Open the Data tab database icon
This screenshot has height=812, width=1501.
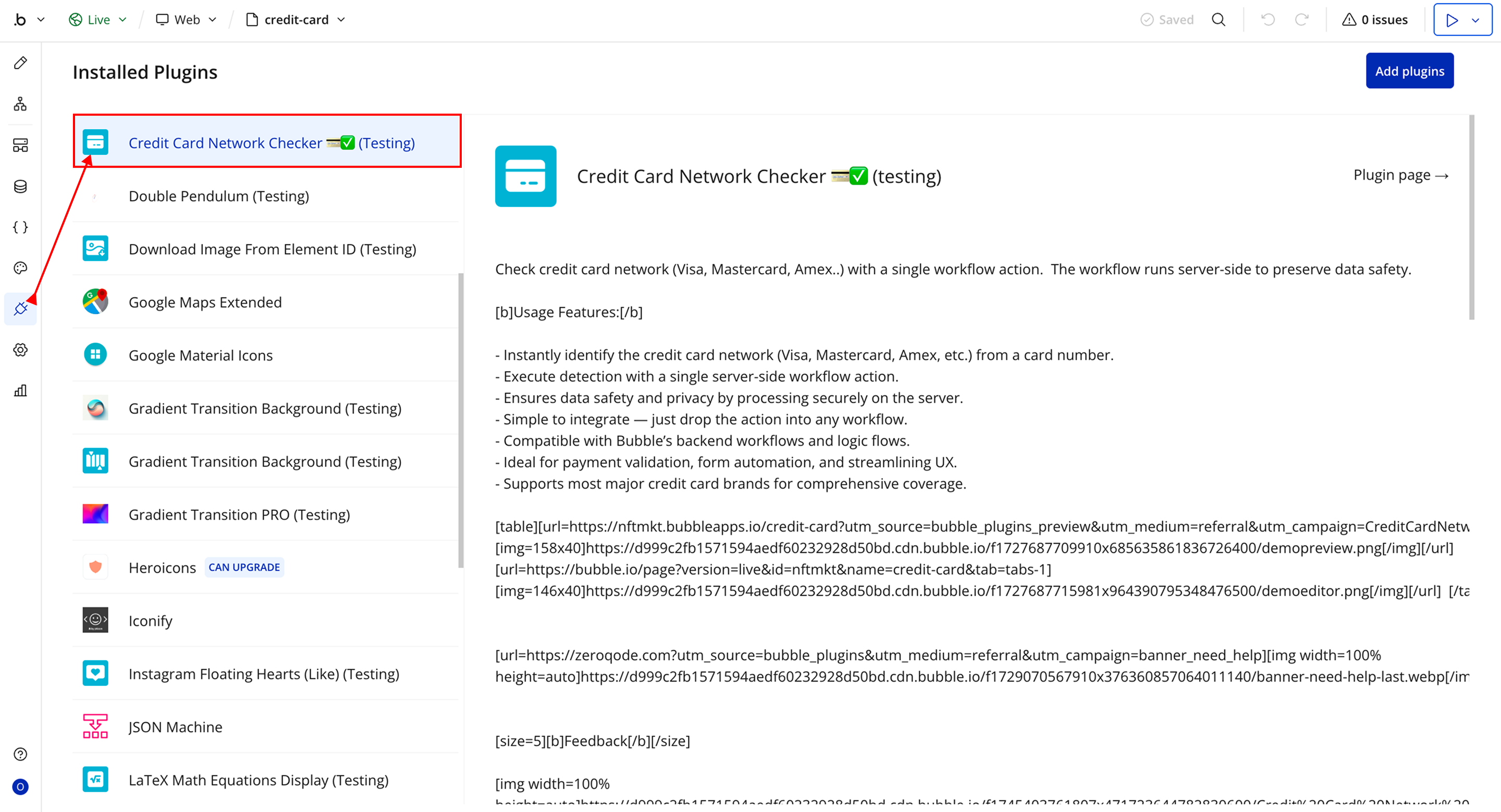pos(20,187)
